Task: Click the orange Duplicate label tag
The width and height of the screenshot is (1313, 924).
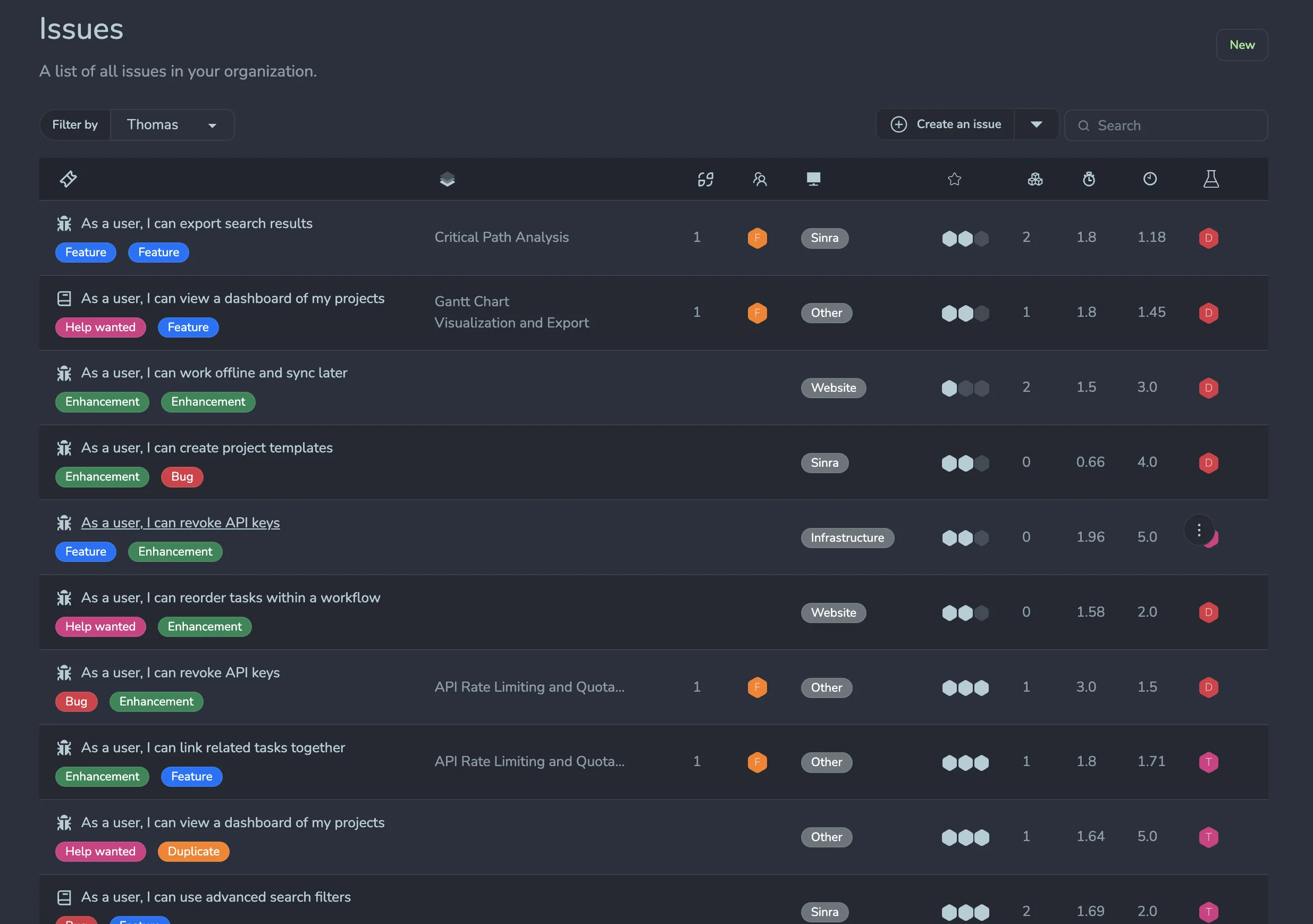Action: pos(193,851)
